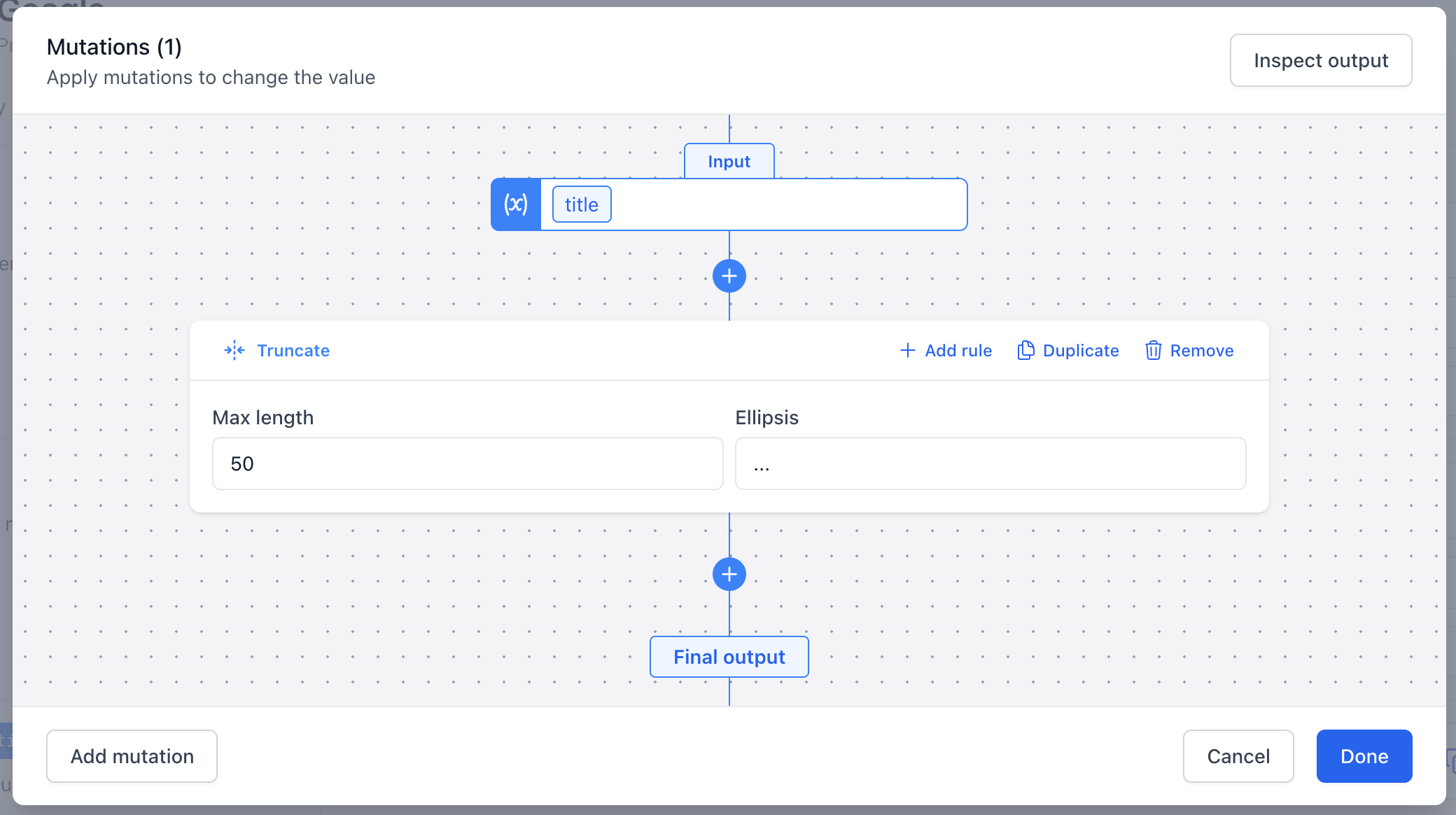
Task: Click the plus connector above Final output
Action: click(729, 574)
